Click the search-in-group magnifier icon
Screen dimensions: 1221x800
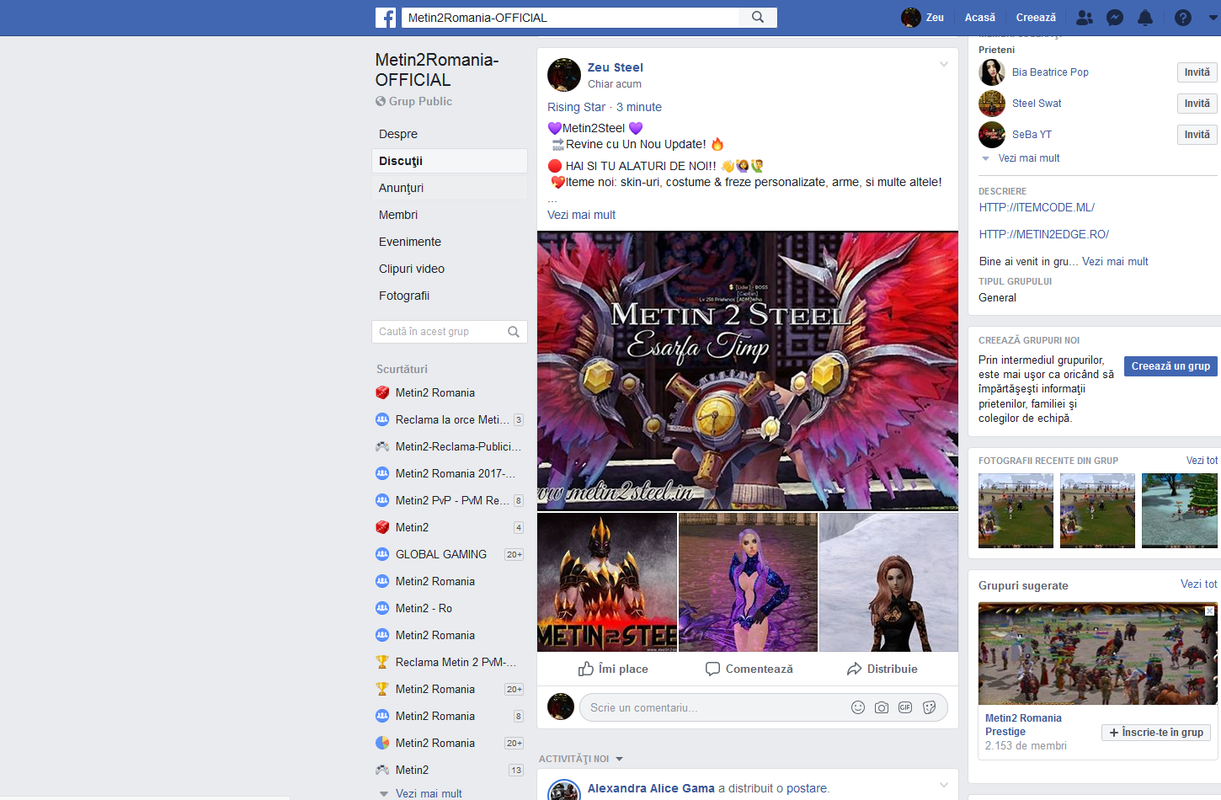point(514,332)
